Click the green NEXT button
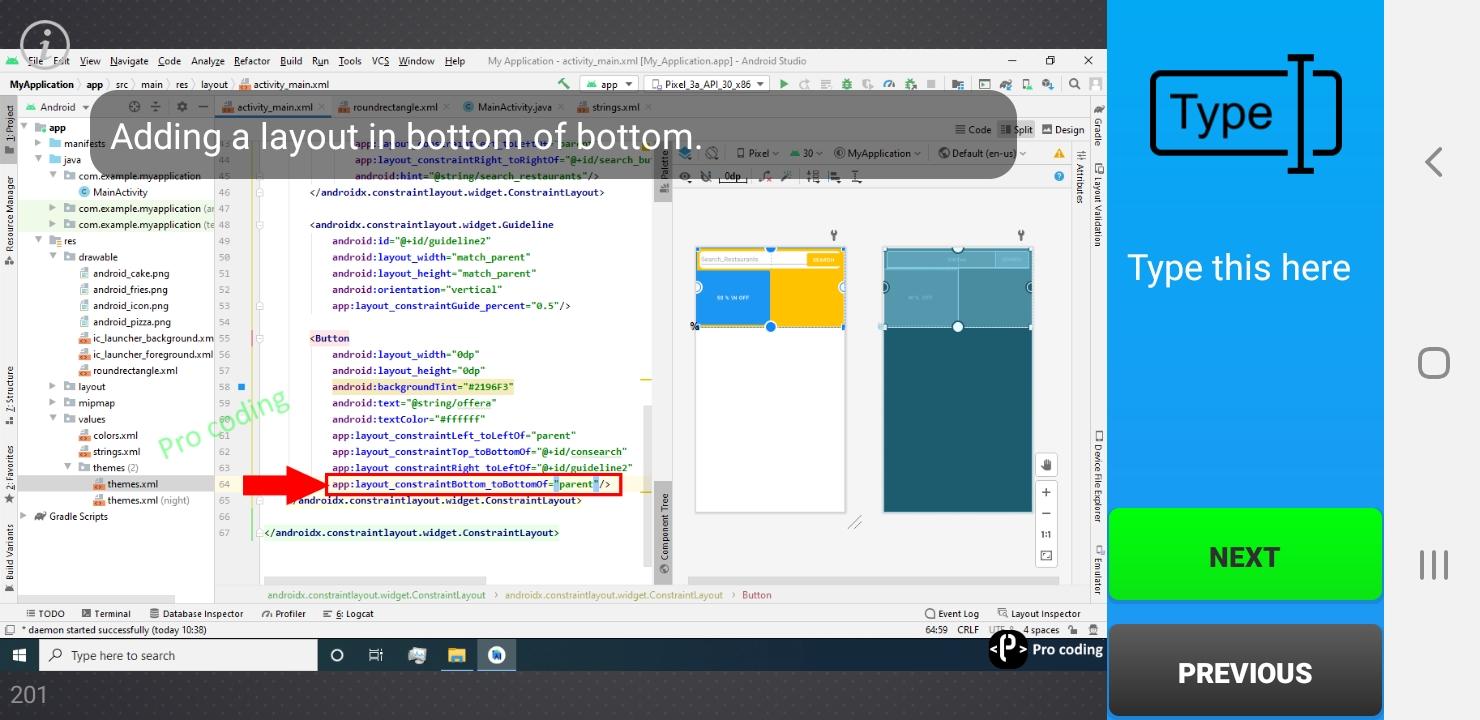This screenshot has height=720, width=1480. pyautogui.click(x=1245, y=556)
